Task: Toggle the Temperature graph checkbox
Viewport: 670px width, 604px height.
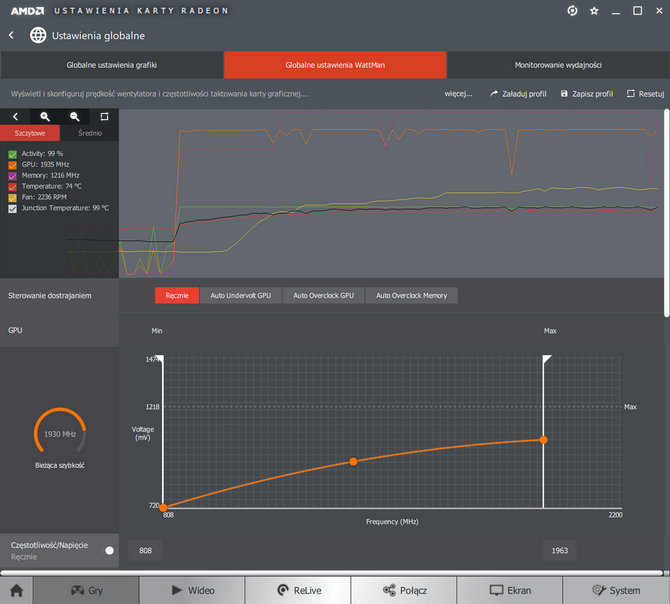Action: coord(12,187)
